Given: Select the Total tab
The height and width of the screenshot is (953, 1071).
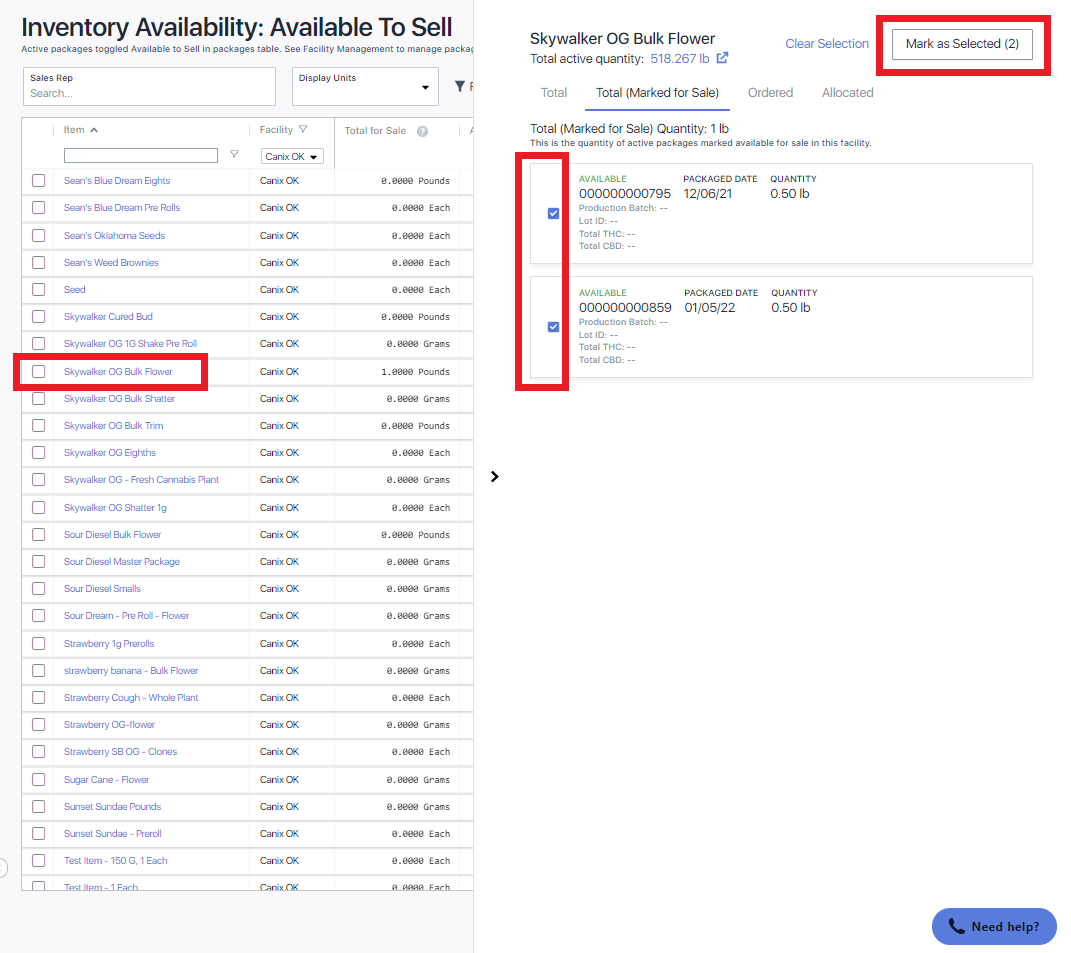Looking at the screenshot, I should 554,93.
